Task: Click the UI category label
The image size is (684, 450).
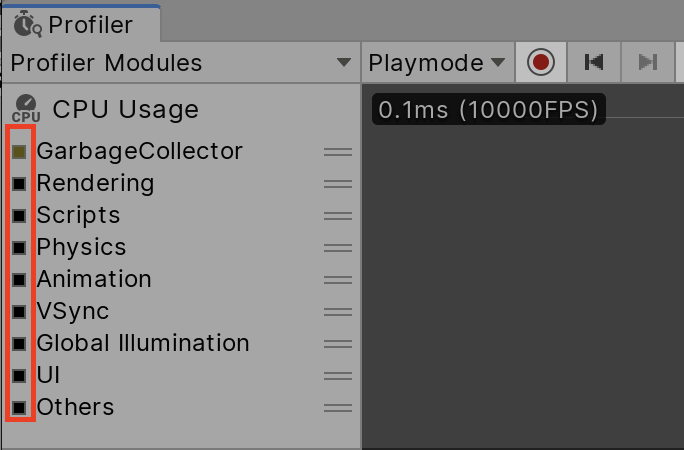Action: coord(49,375)
